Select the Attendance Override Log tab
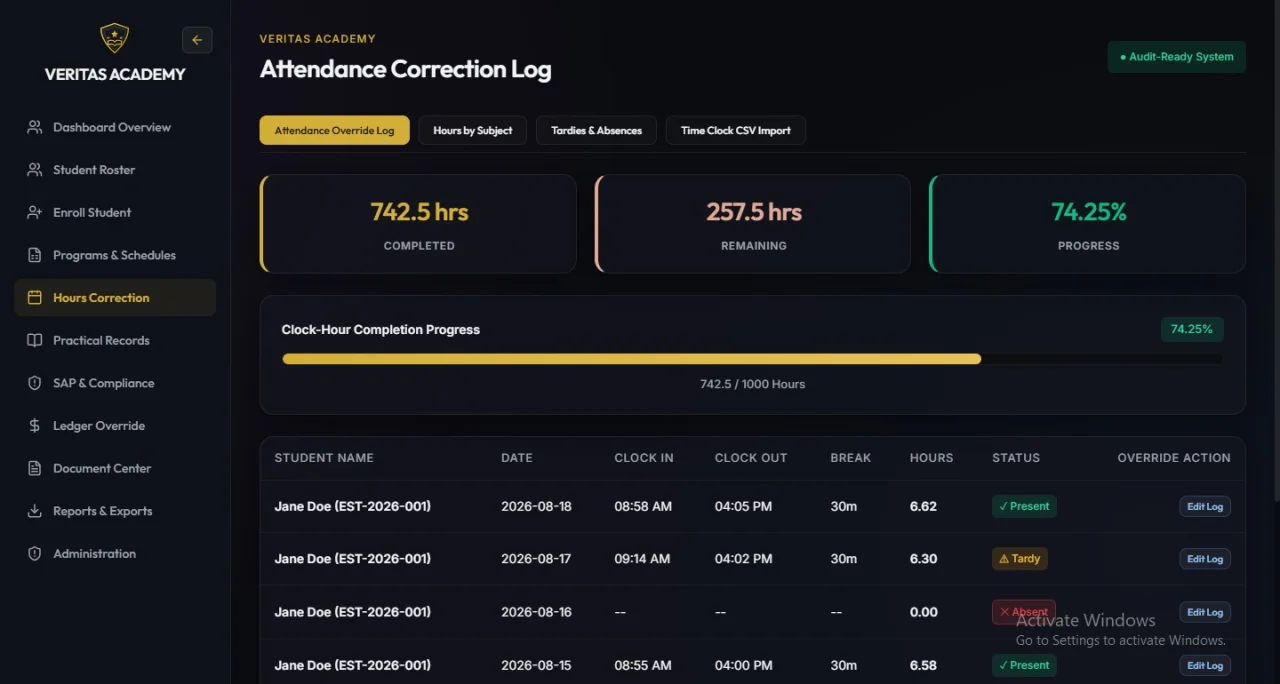This screenshot has height=684, width=1280. [x=334, y=130]
